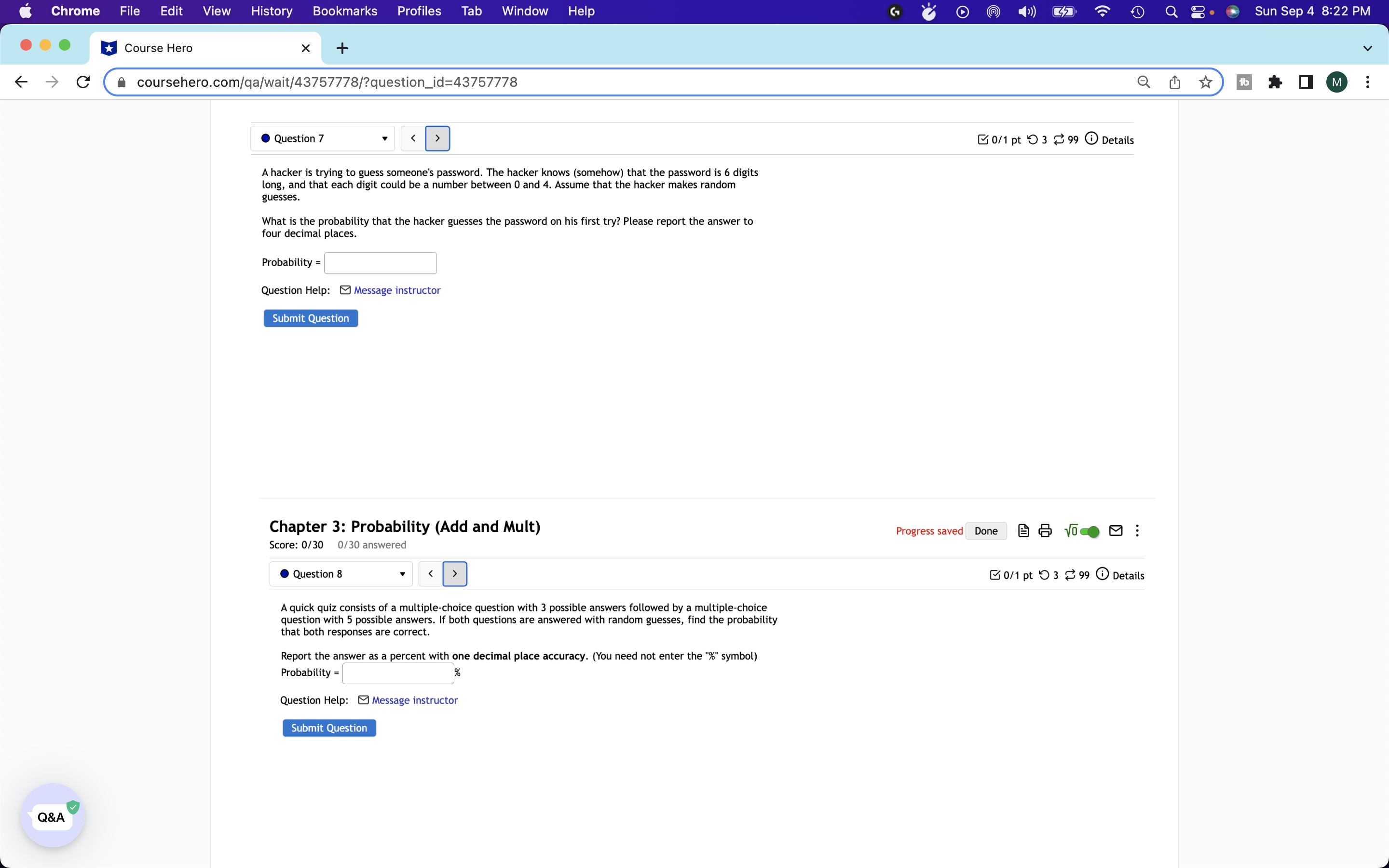Open the three-dot menu beside envelope icon

point(1137,530)
